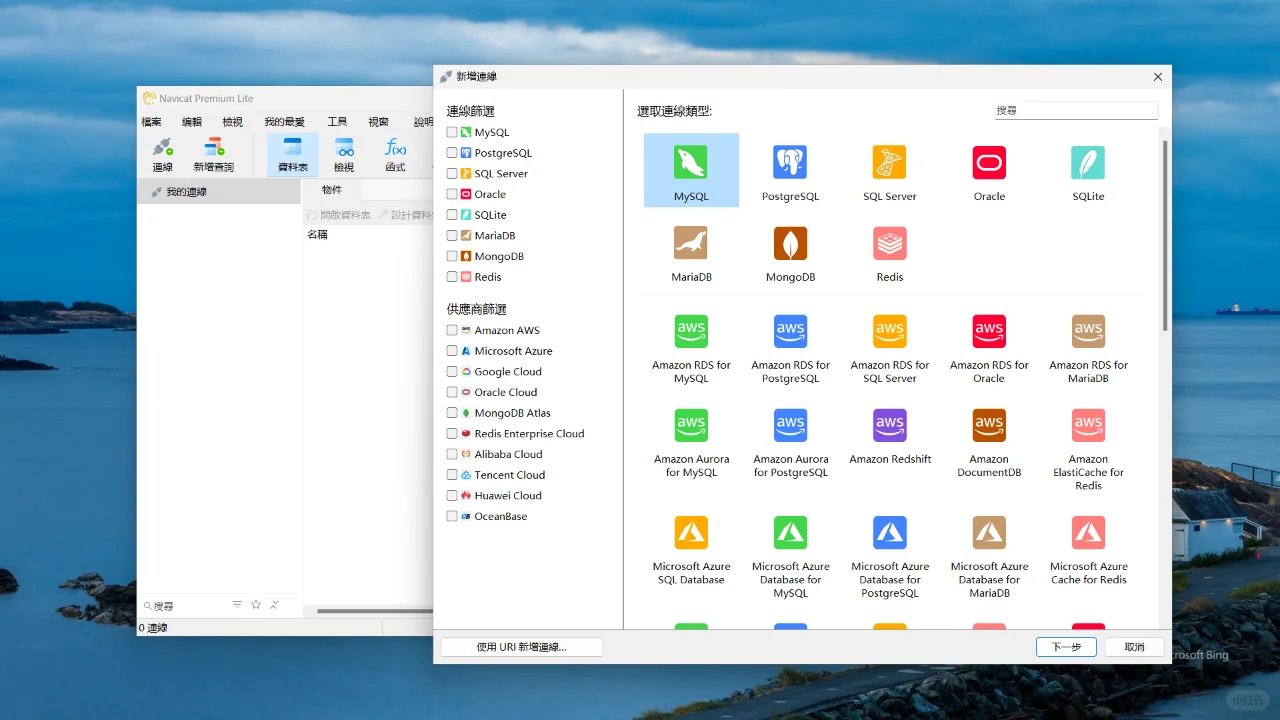Choose the PostgreSQL connection type tile

790,170
